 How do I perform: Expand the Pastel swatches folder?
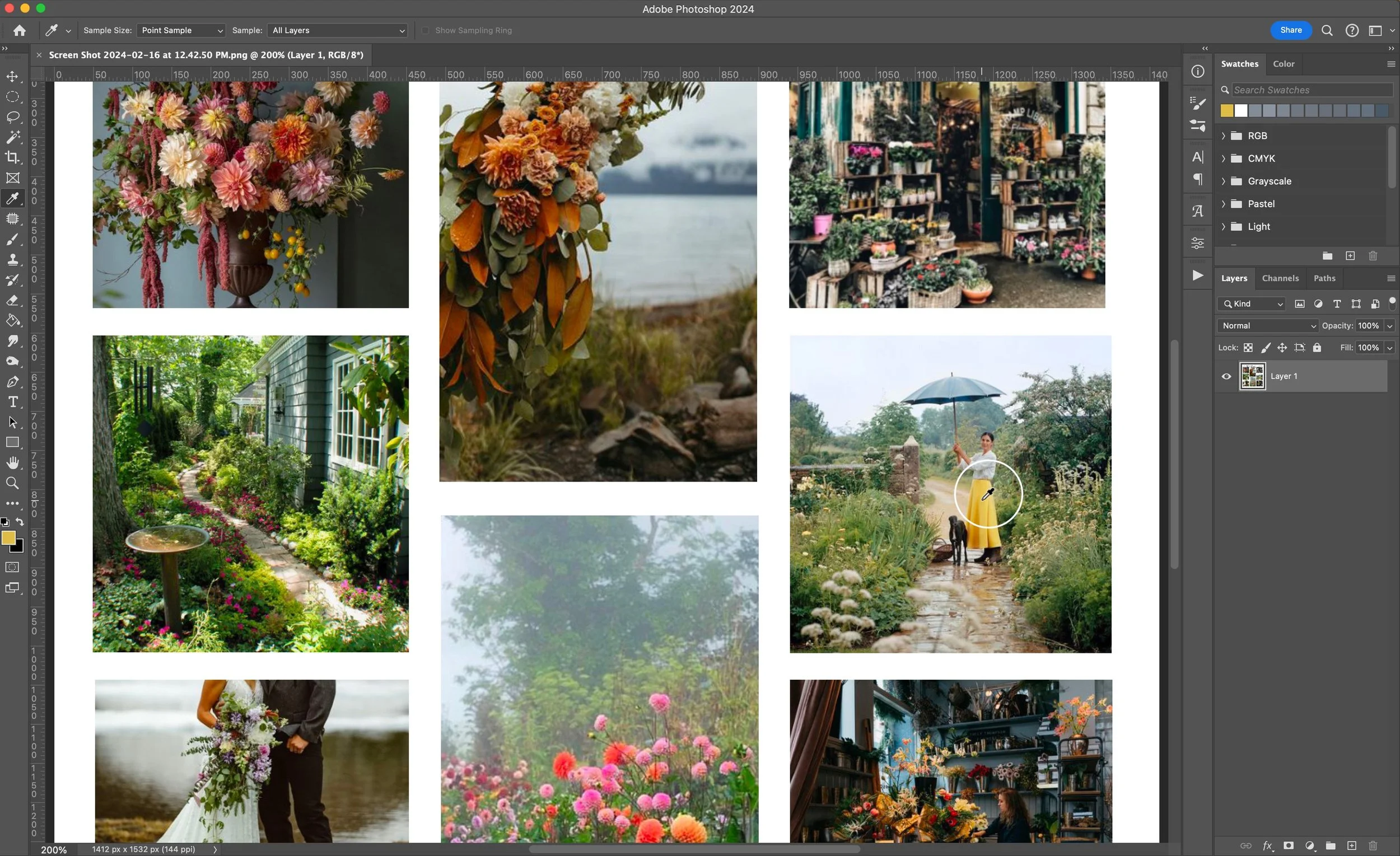coord(1223,204)
